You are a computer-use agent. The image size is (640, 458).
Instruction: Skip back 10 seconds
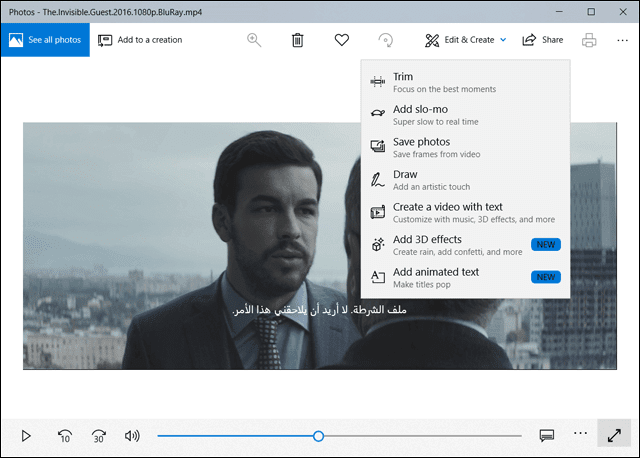coord(63,435)
